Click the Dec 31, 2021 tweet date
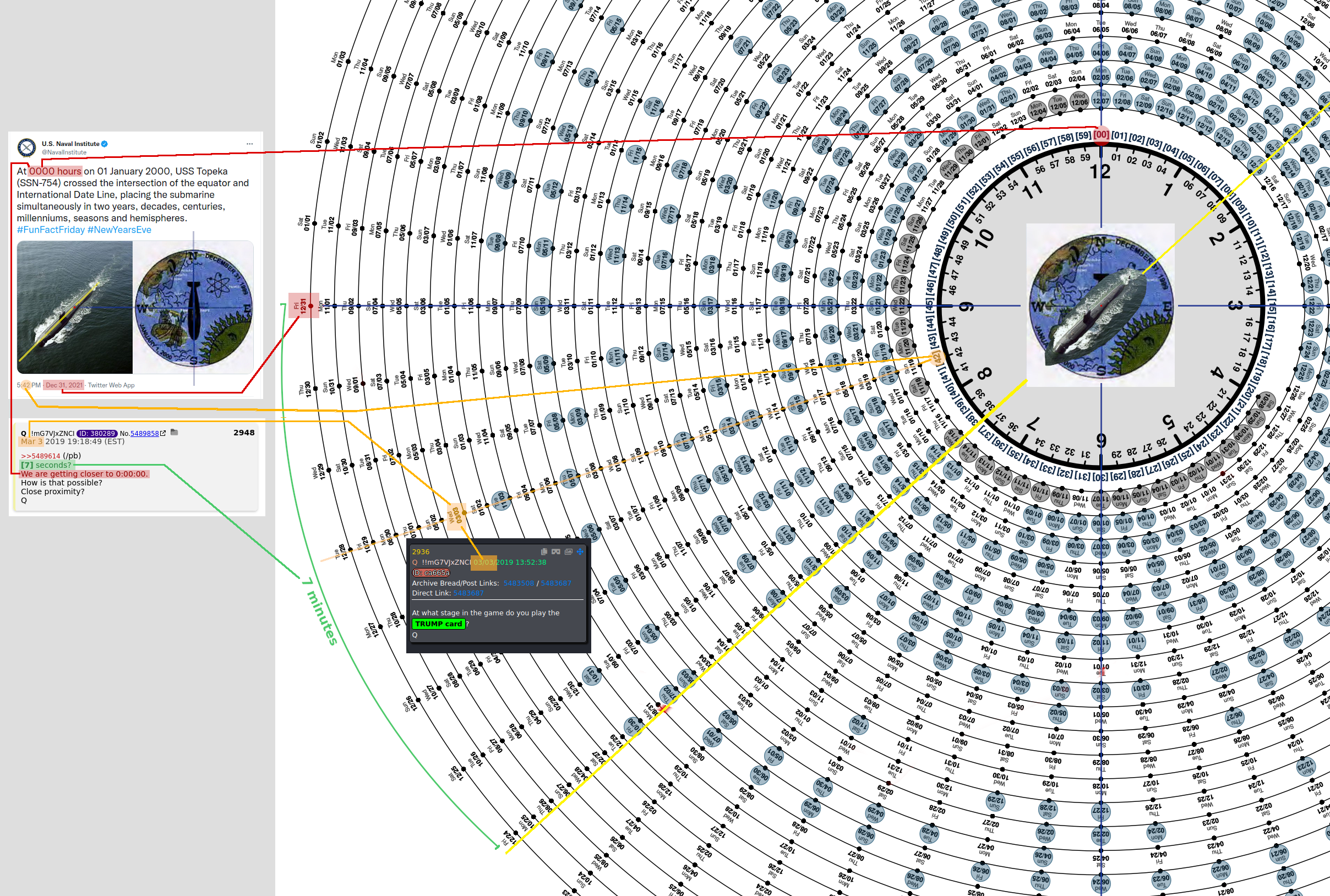1330x896 pixels. [64, 385]
